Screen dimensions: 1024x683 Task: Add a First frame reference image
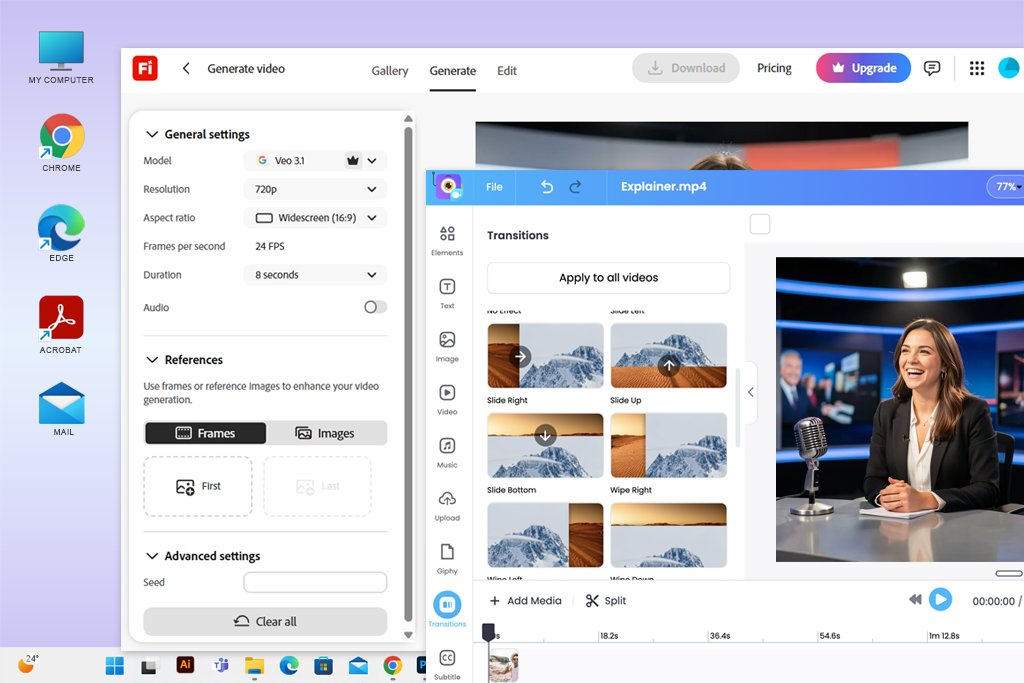tap(198, 486)
